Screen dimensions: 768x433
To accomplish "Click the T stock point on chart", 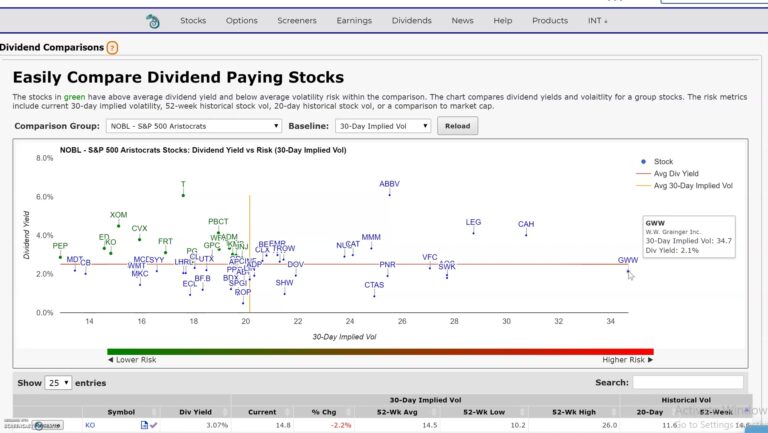I will coord(183,195).
